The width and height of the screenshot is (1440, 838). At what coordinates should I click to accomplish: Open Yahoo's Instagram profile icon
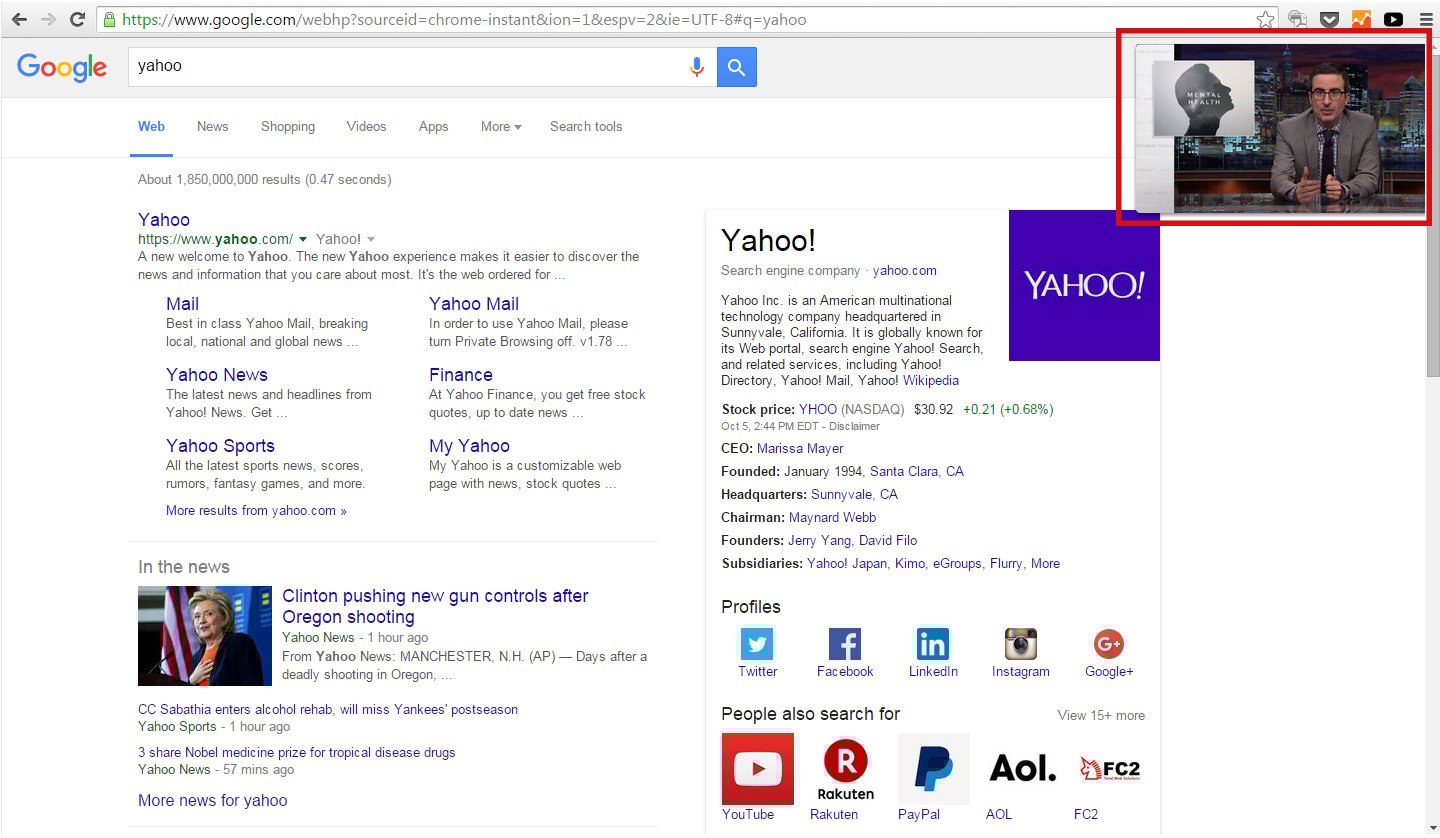point(1021,643)
